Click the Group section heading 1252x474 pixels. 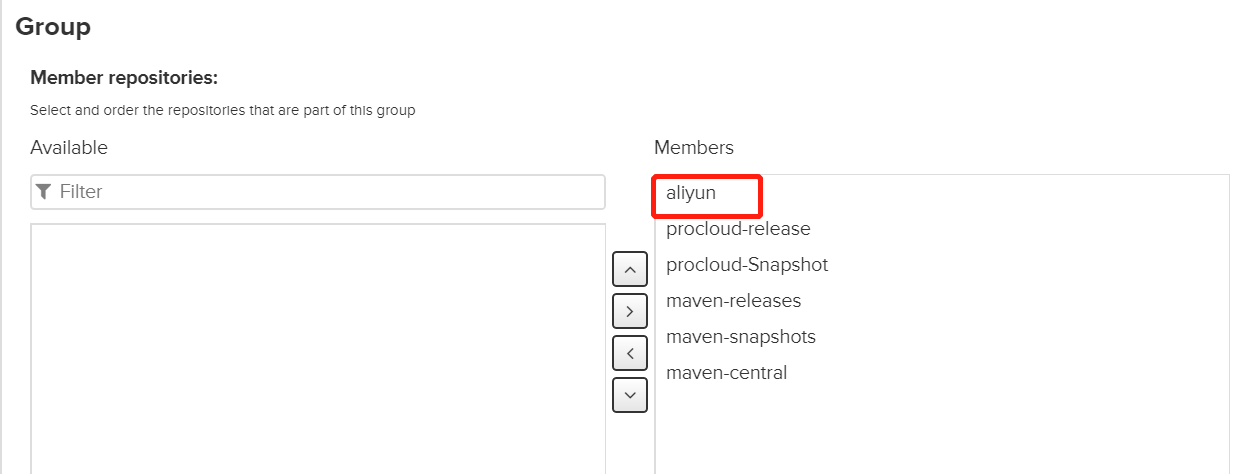tap(53, 27)
